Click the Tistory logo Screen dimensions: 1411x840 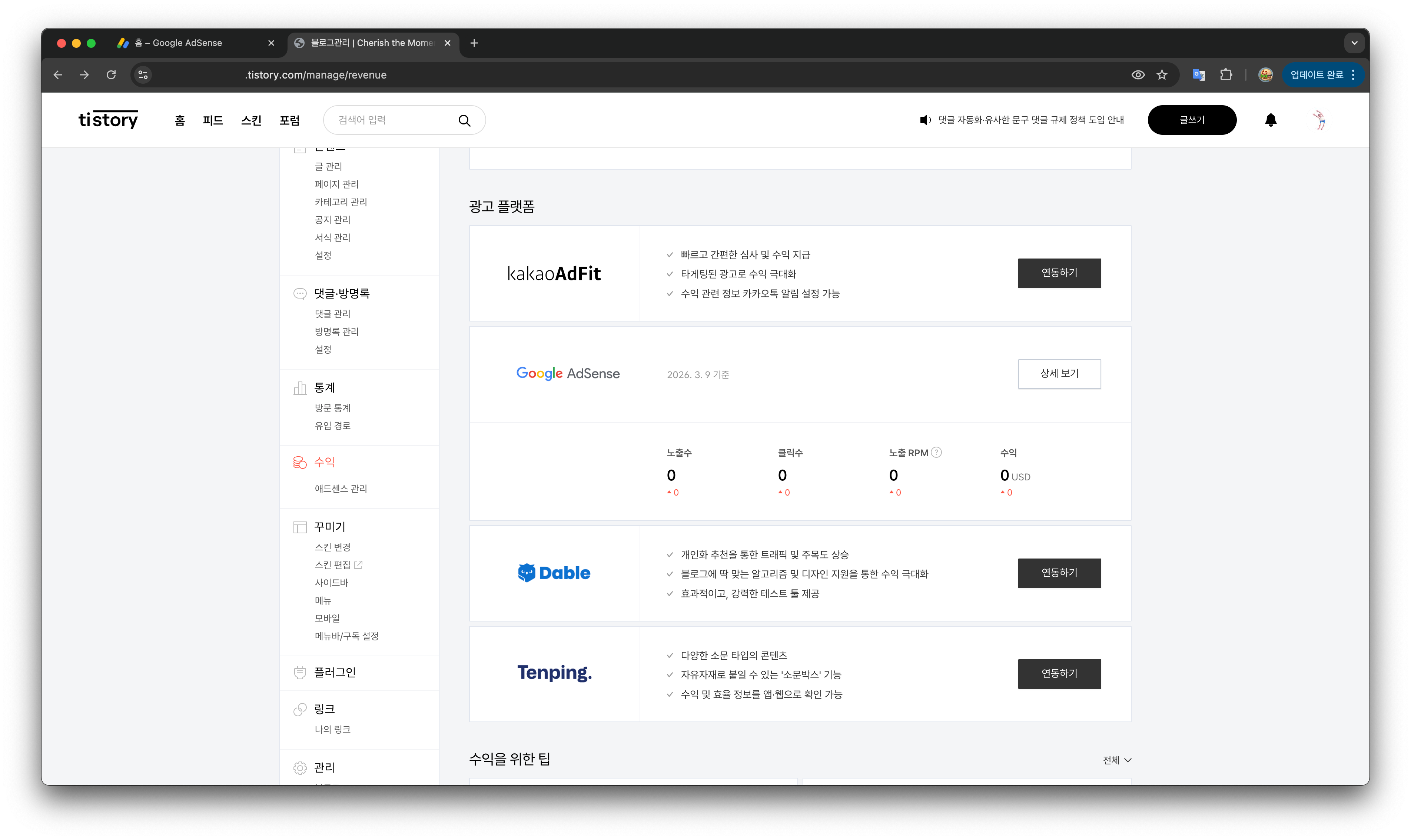(108, 119)
